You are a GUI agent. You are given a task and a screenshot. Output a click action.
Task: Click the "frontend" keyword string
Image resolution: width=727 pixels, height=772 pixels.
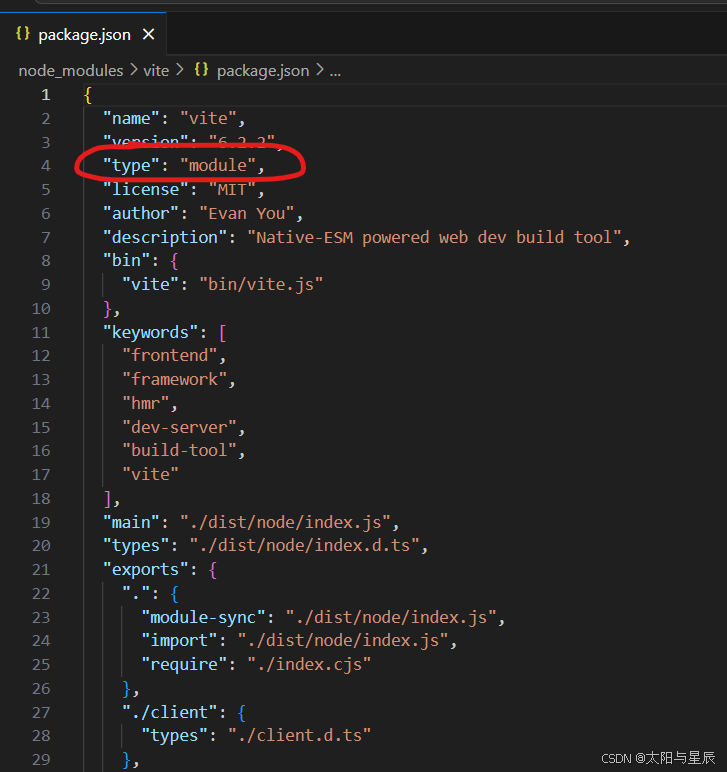pyautogui.click(x=170, y=355)
